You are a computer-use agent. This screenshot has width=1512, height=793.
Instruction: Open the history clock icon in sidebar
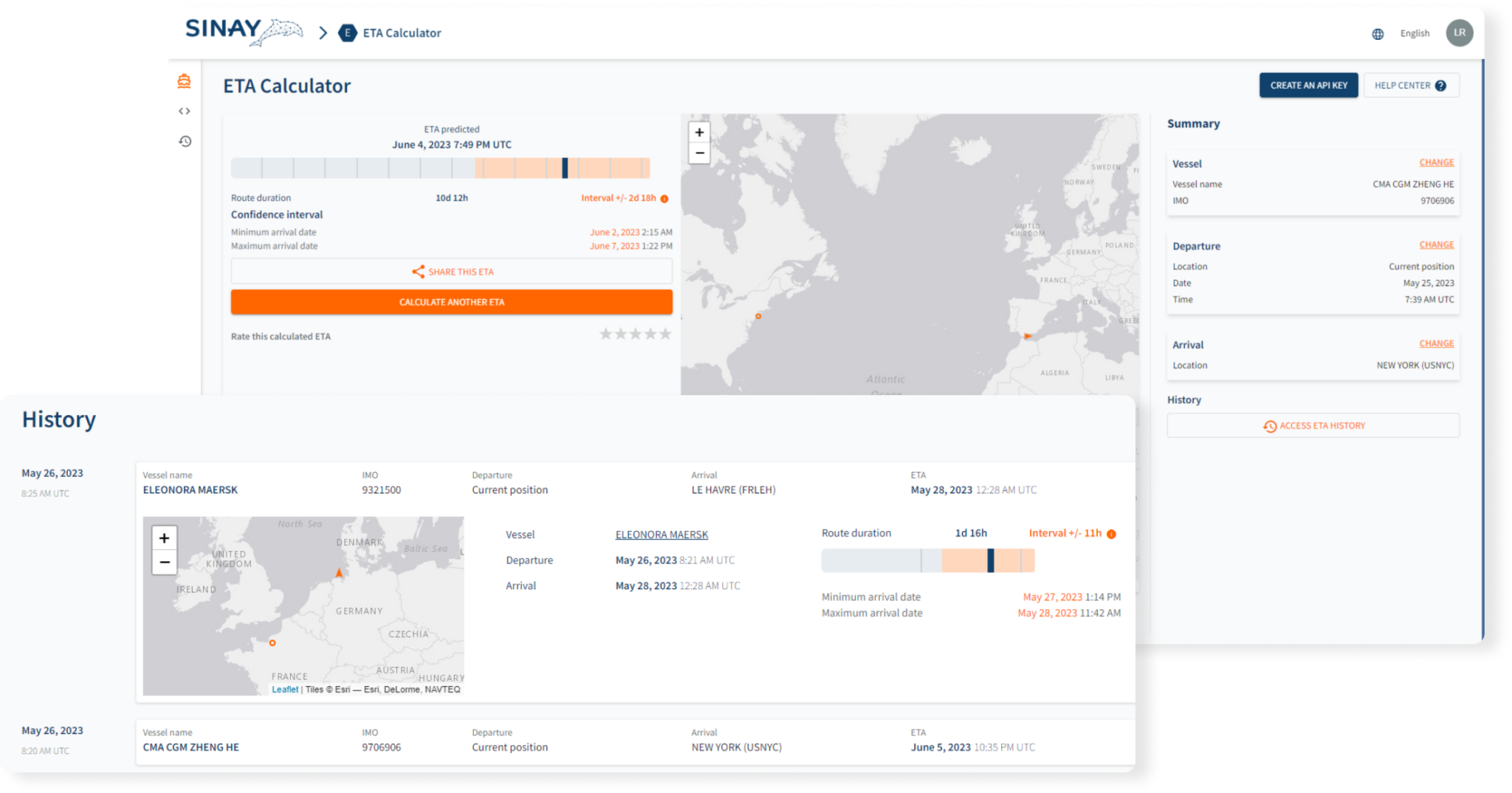coord(185,141)
